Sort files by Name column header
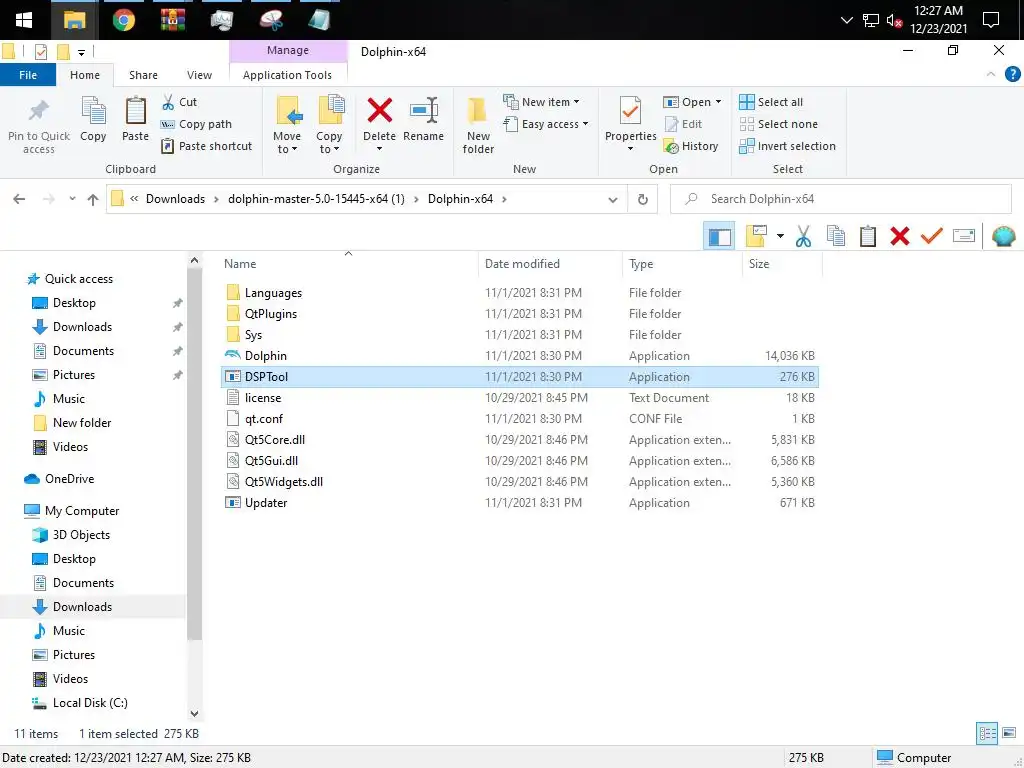The image size is (1024, 768). 240,264
